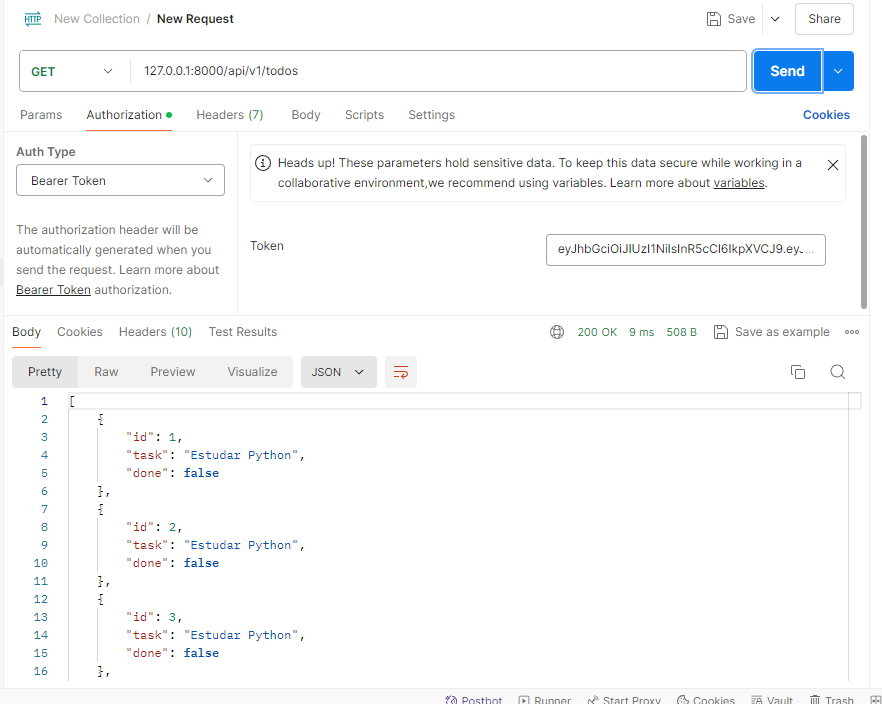Click the globe network information icon

[x=557, y=332]
